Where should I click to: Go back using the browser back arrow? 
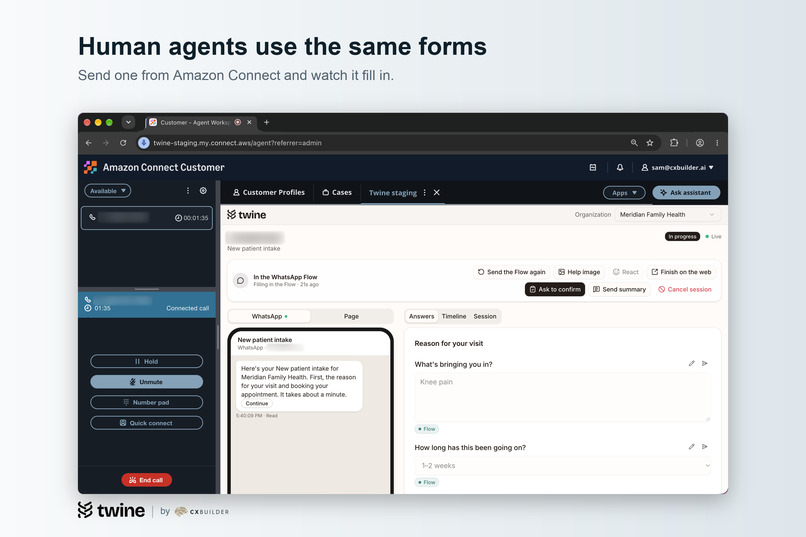(88, 143)
